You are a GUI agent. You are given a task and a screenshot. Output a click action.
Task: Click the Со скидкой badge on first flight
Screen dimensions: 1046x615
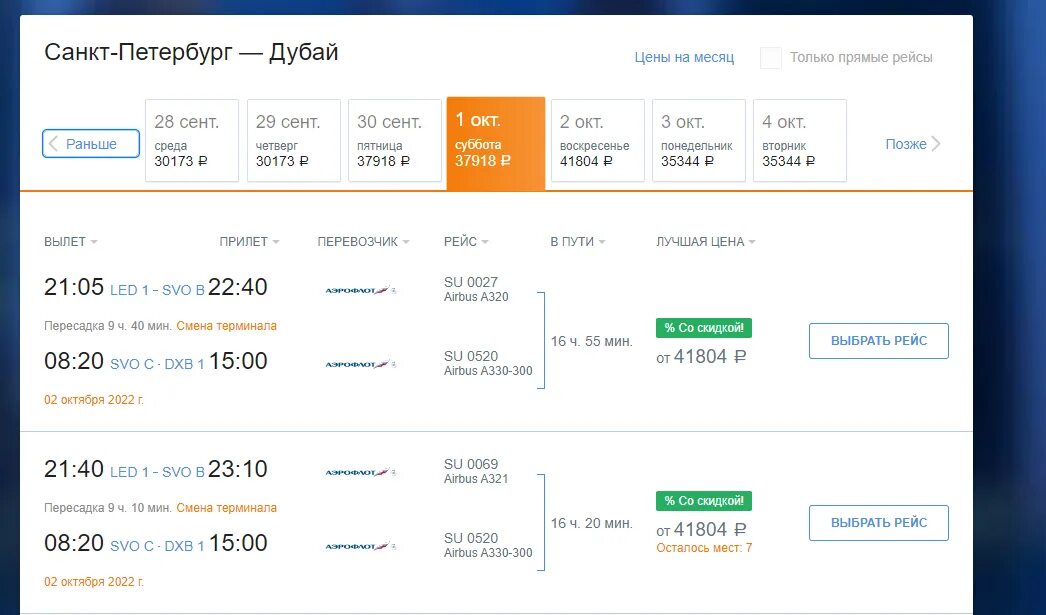(x=704, y=328)
